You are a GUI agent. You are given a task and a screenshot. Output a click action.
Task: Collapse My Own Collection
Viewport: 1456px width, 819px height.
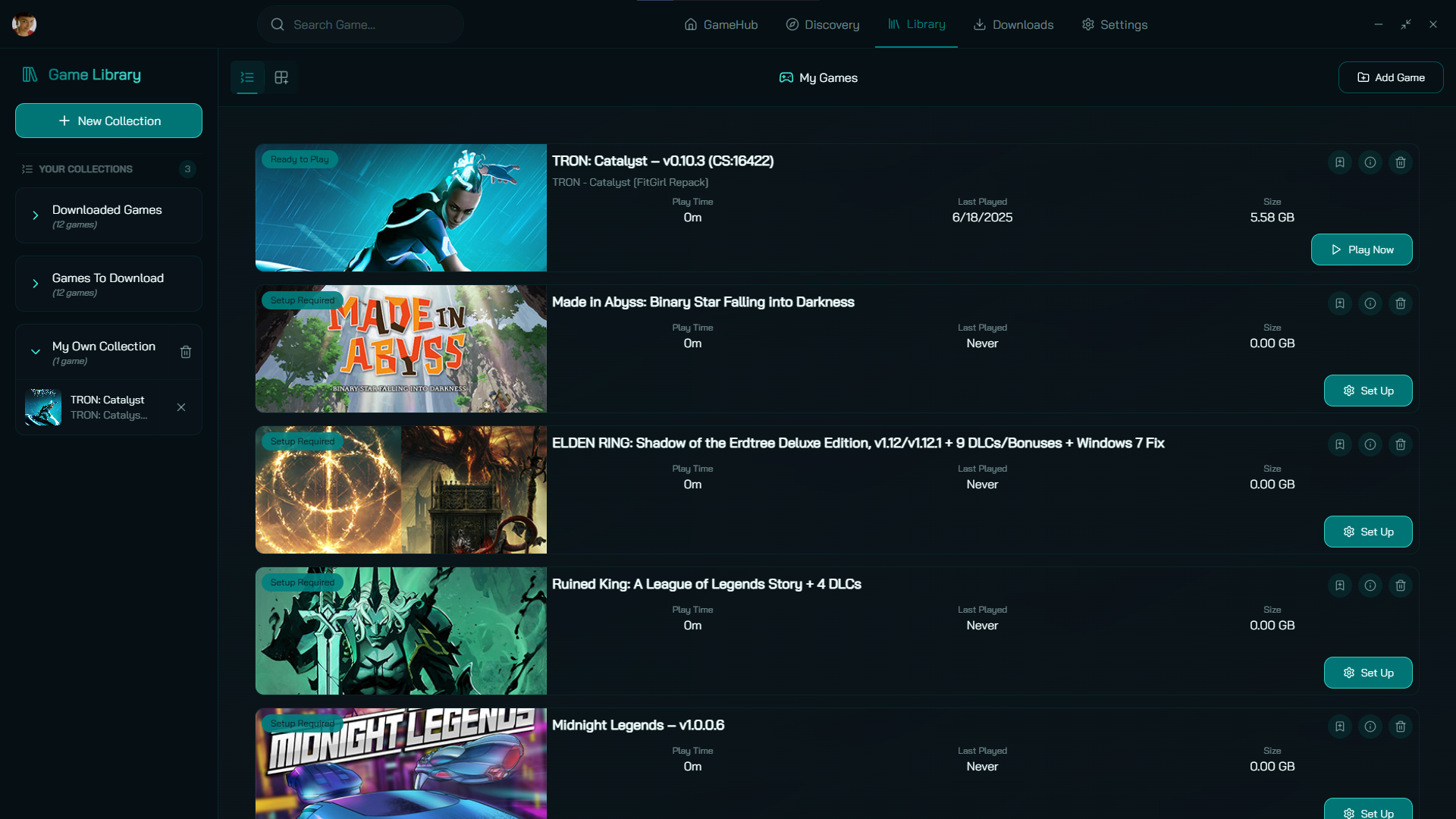[x=35, y=352]
